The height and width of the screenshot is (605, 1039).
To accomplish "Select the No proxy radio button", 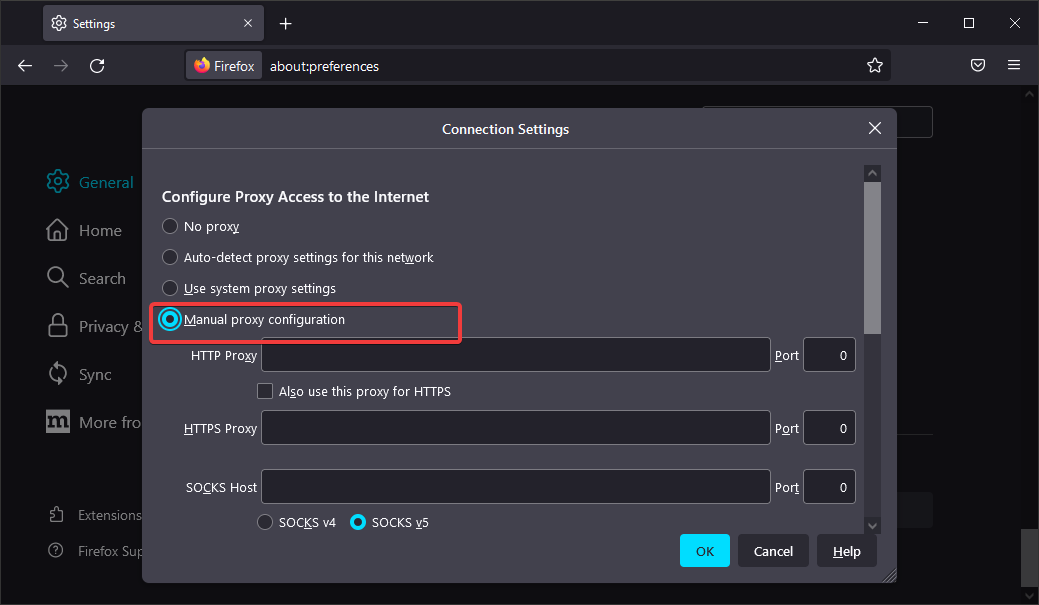I will 170,227.
